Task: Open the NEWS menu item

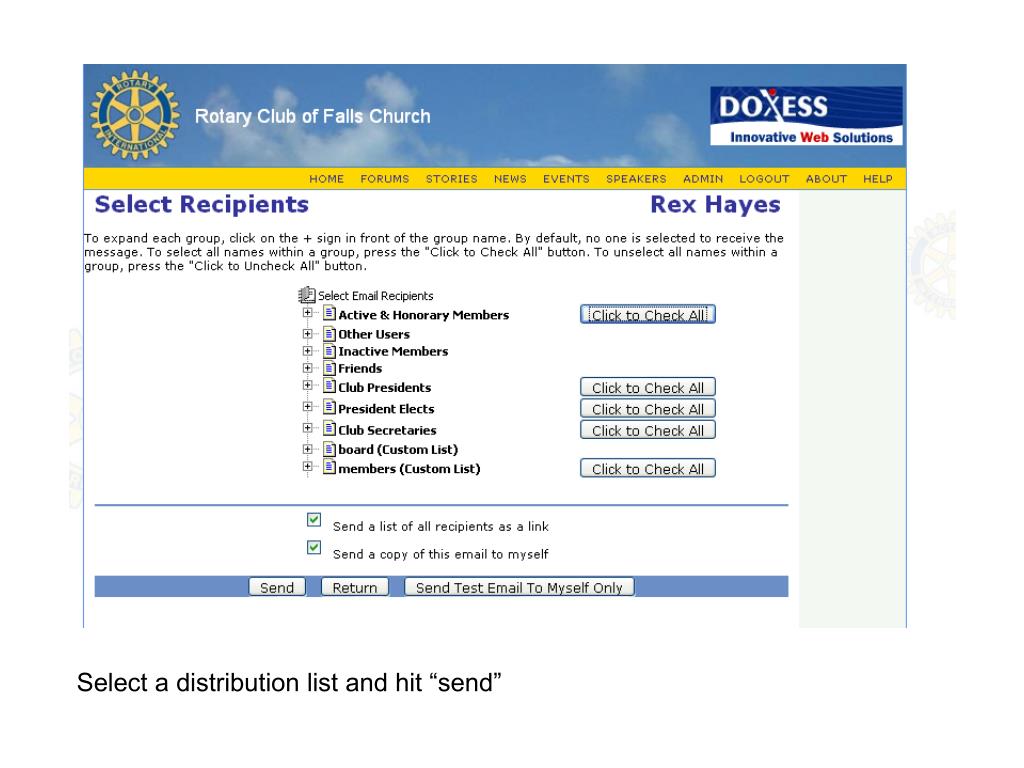Action: [510, 179]
